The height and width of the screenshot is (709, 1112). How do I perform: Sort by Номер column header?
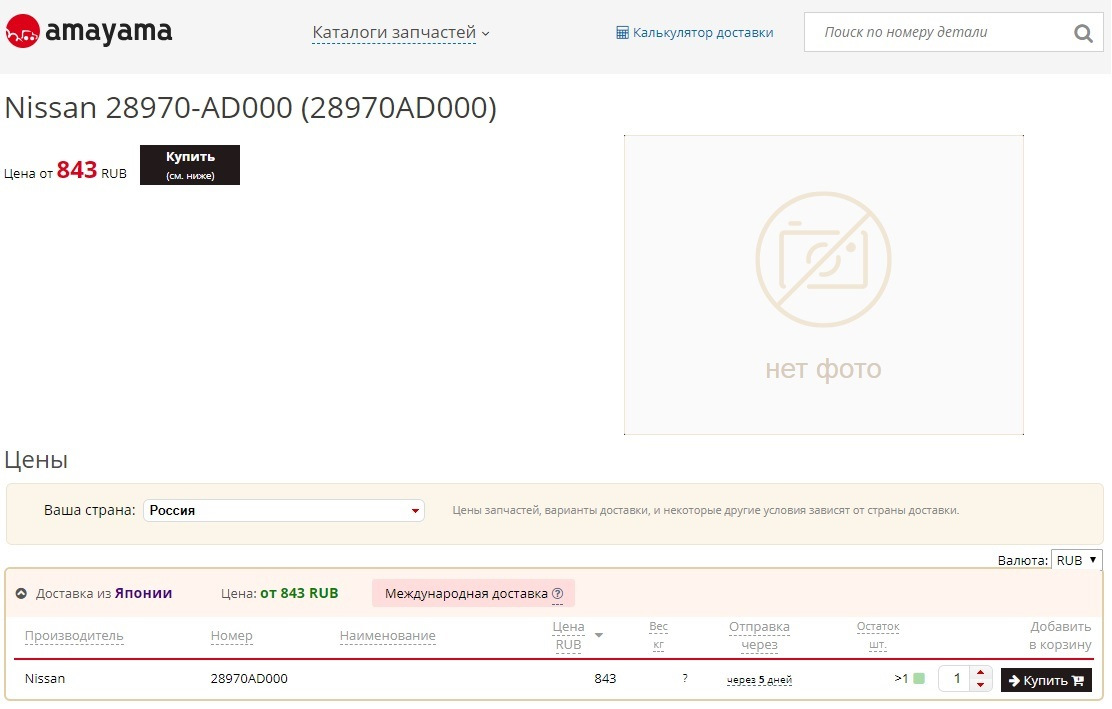pyautogui.click(x=231, y=636)
